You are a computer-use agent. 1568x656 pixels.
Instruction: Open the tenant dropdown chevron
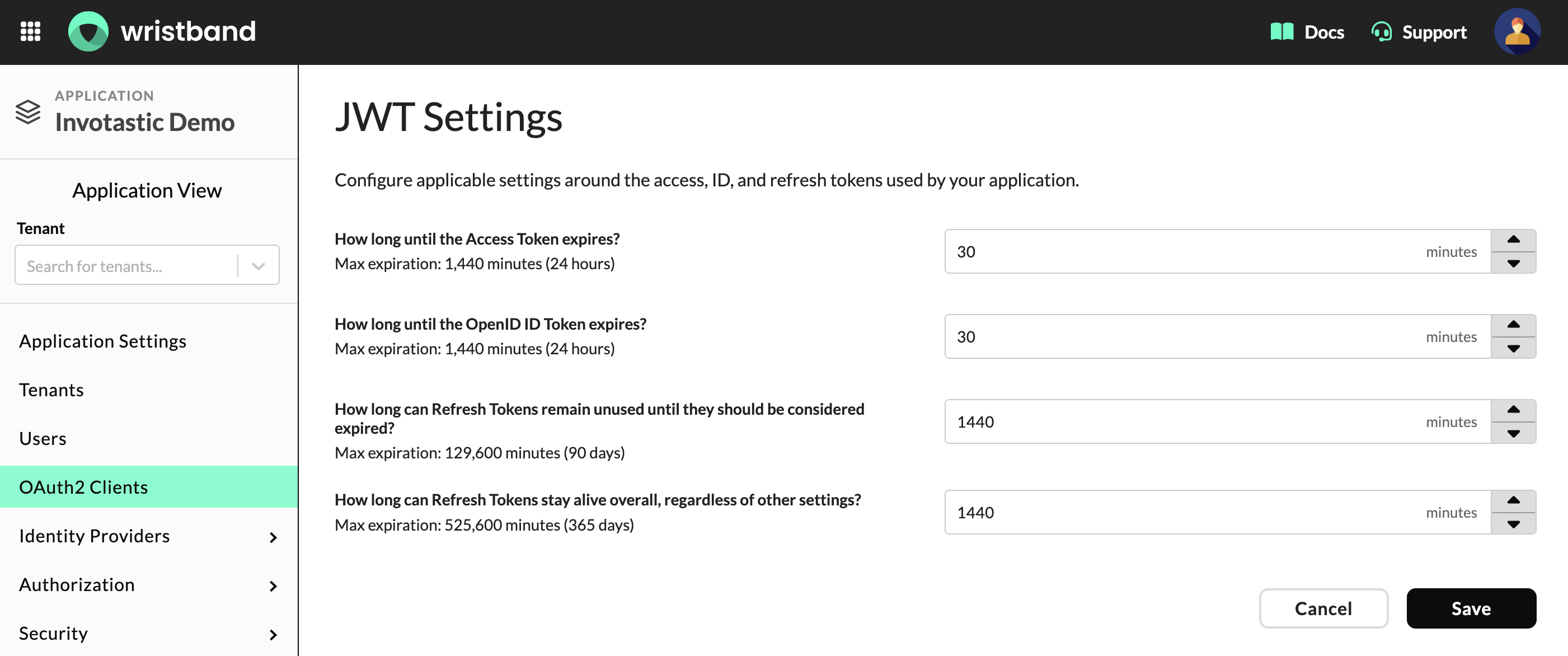point(258,265)
